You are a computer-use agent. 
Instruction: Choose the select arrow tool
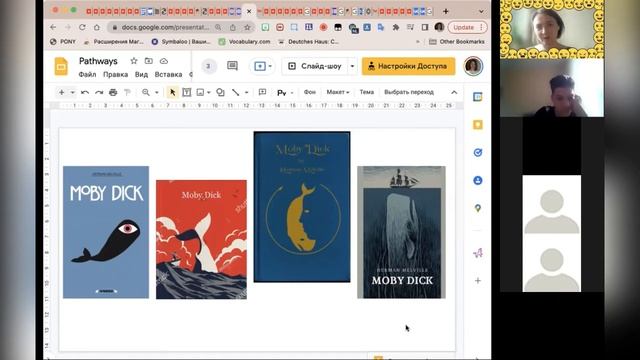[172, 92]
